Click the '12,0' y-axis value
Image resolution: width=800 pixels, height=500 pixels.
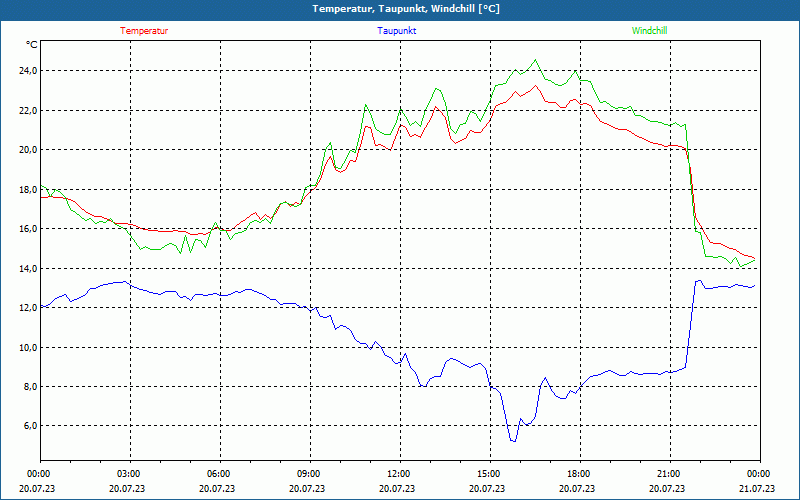(x=28, y=308)
